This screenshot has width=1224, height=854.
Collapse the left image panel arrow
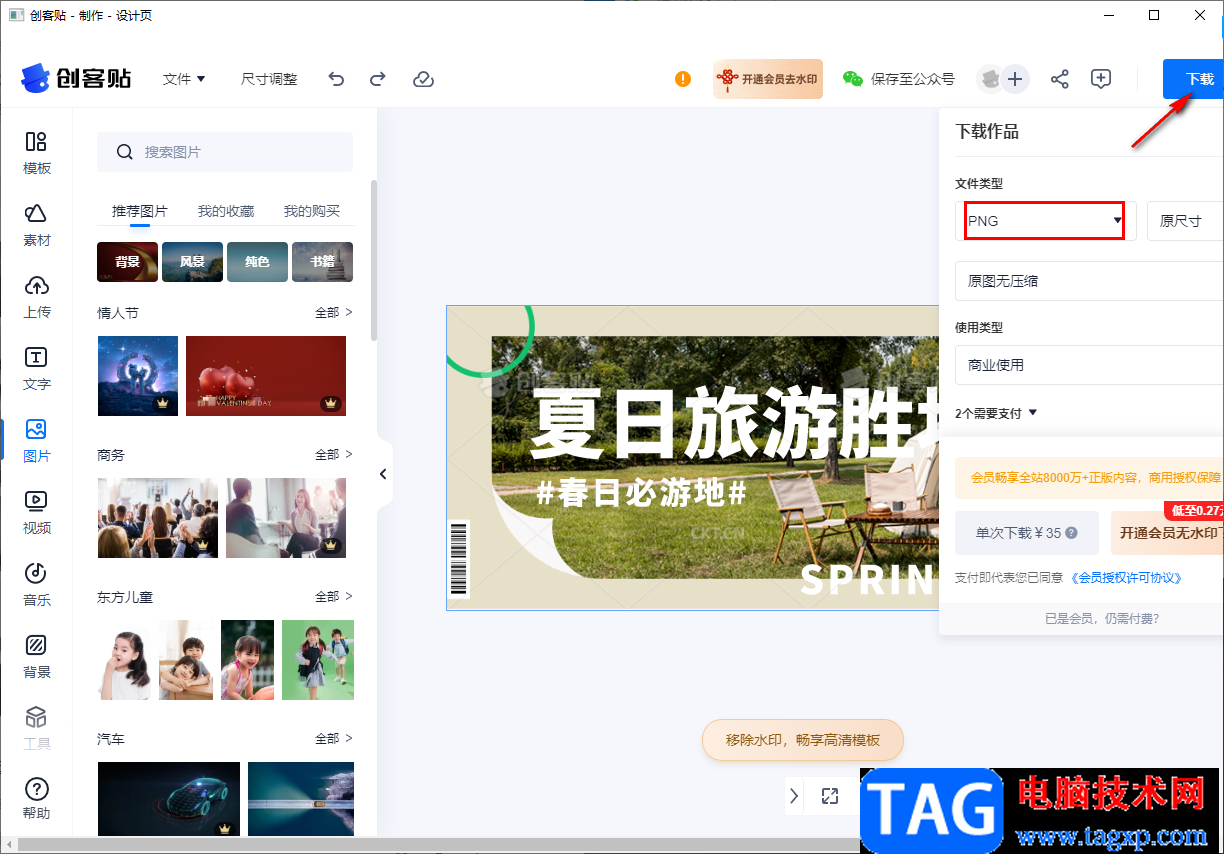point(383,474)
